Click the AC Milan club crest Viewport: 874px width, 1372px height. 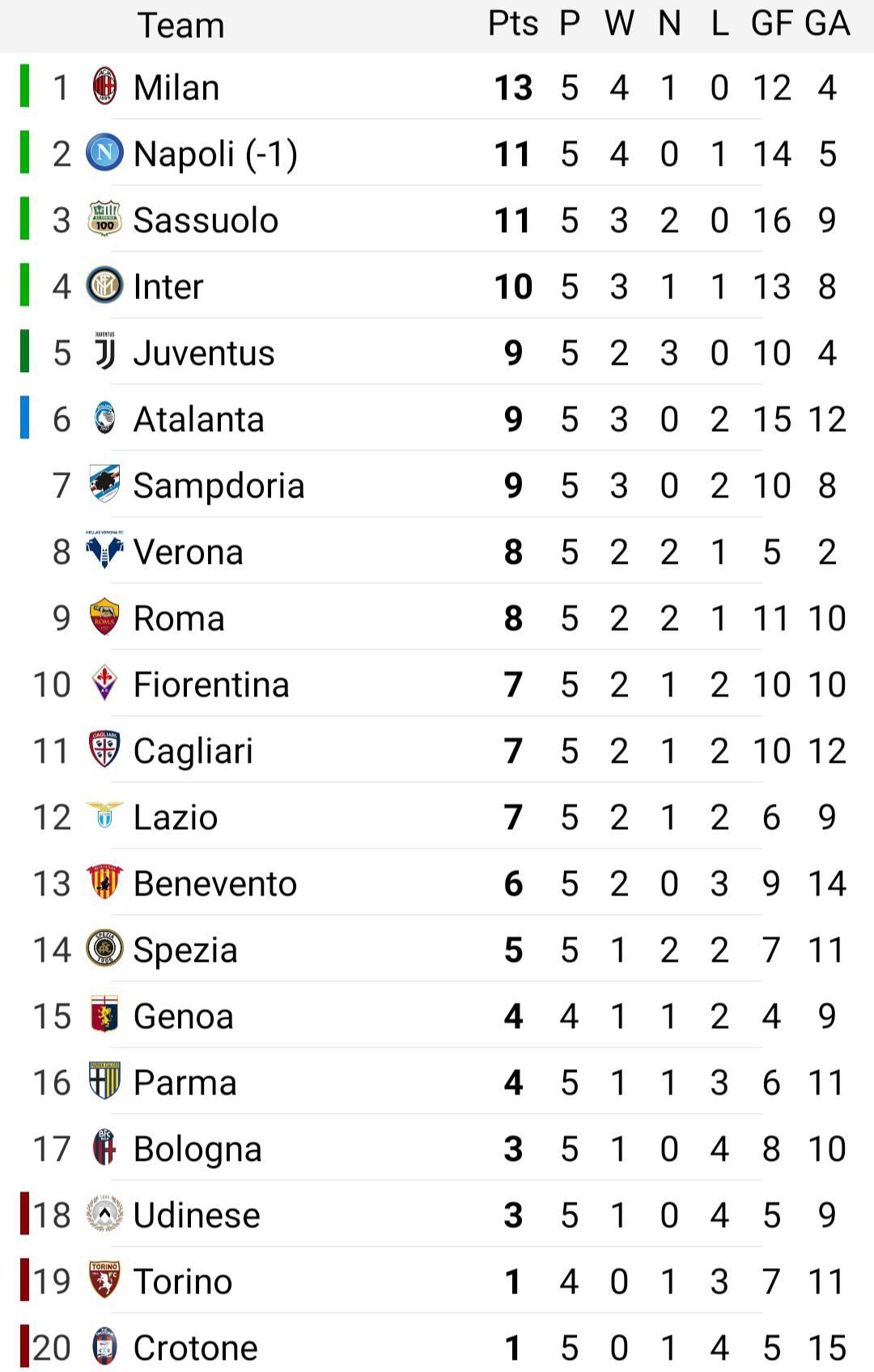pos(104,87)
